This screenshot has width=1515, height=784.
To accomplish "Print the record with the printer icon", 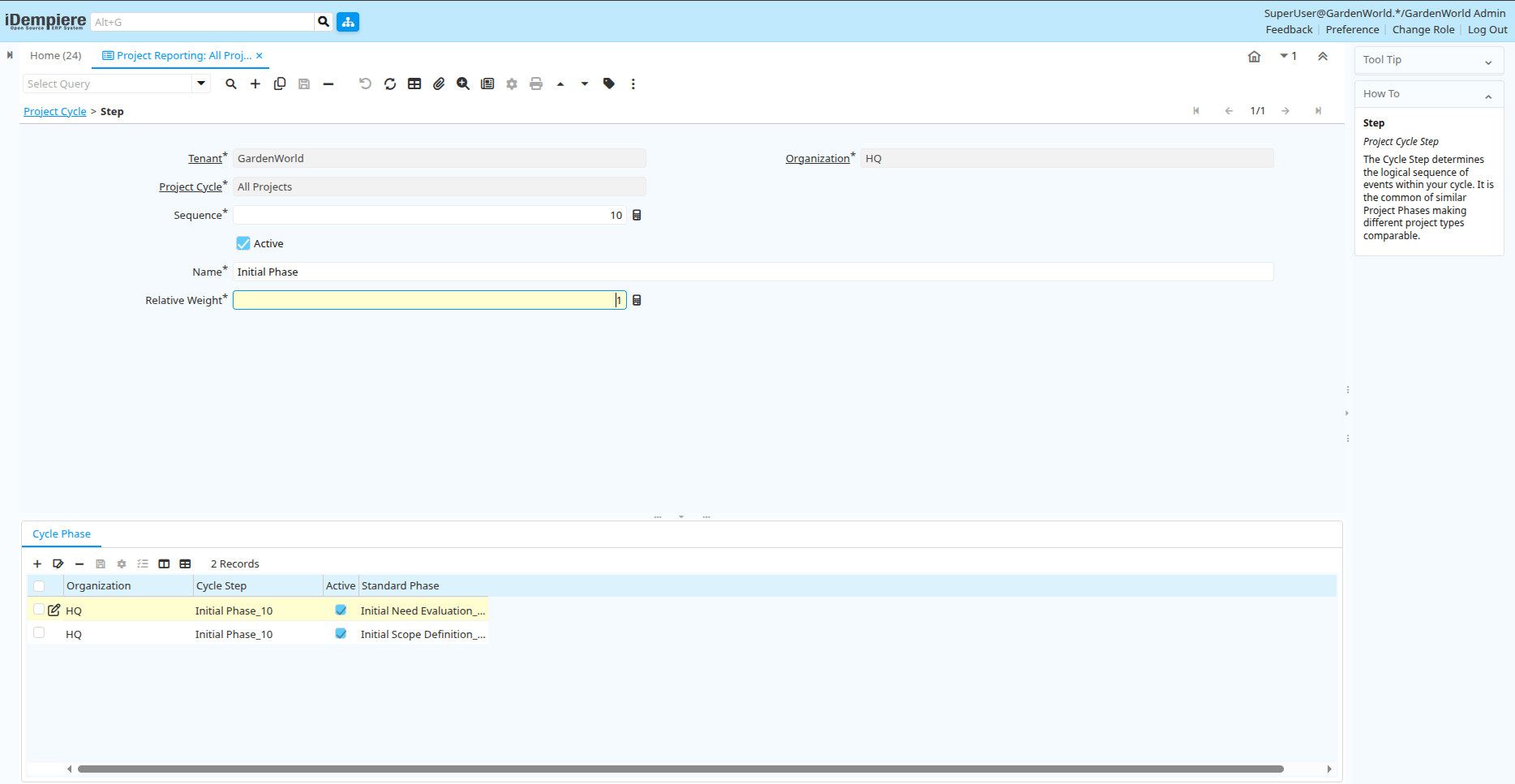I will click(536, 84).
